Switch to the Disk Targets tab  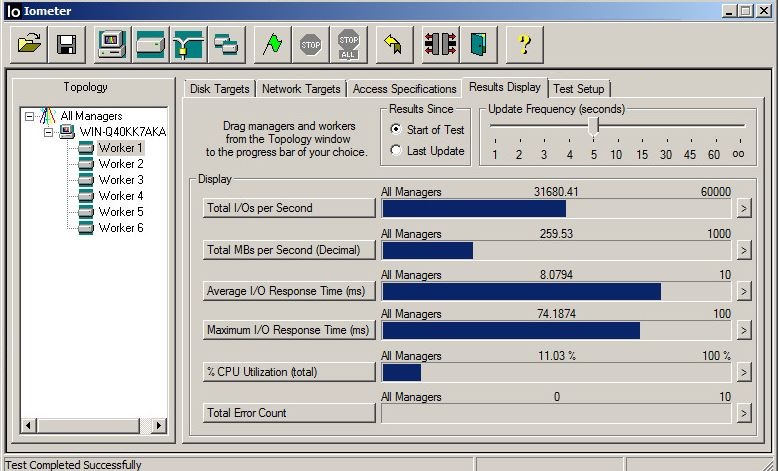[219, 89]
